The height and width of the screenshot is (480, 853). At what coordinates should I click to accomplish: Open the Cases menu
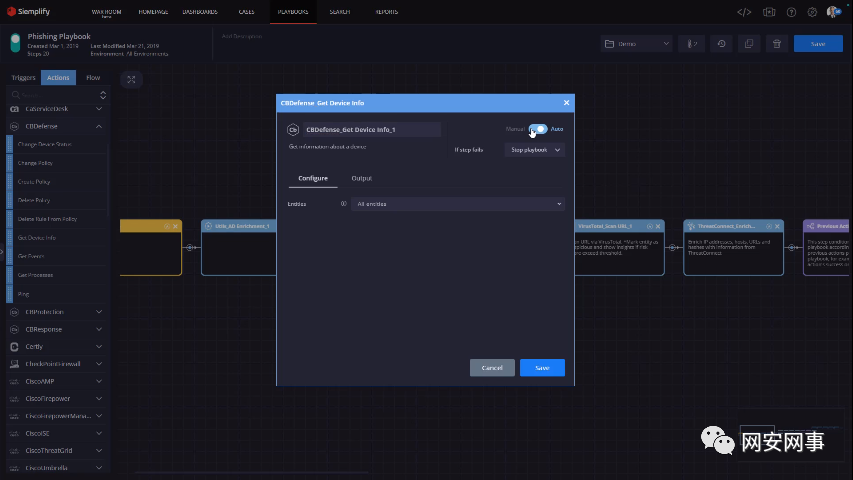(246, 12)
